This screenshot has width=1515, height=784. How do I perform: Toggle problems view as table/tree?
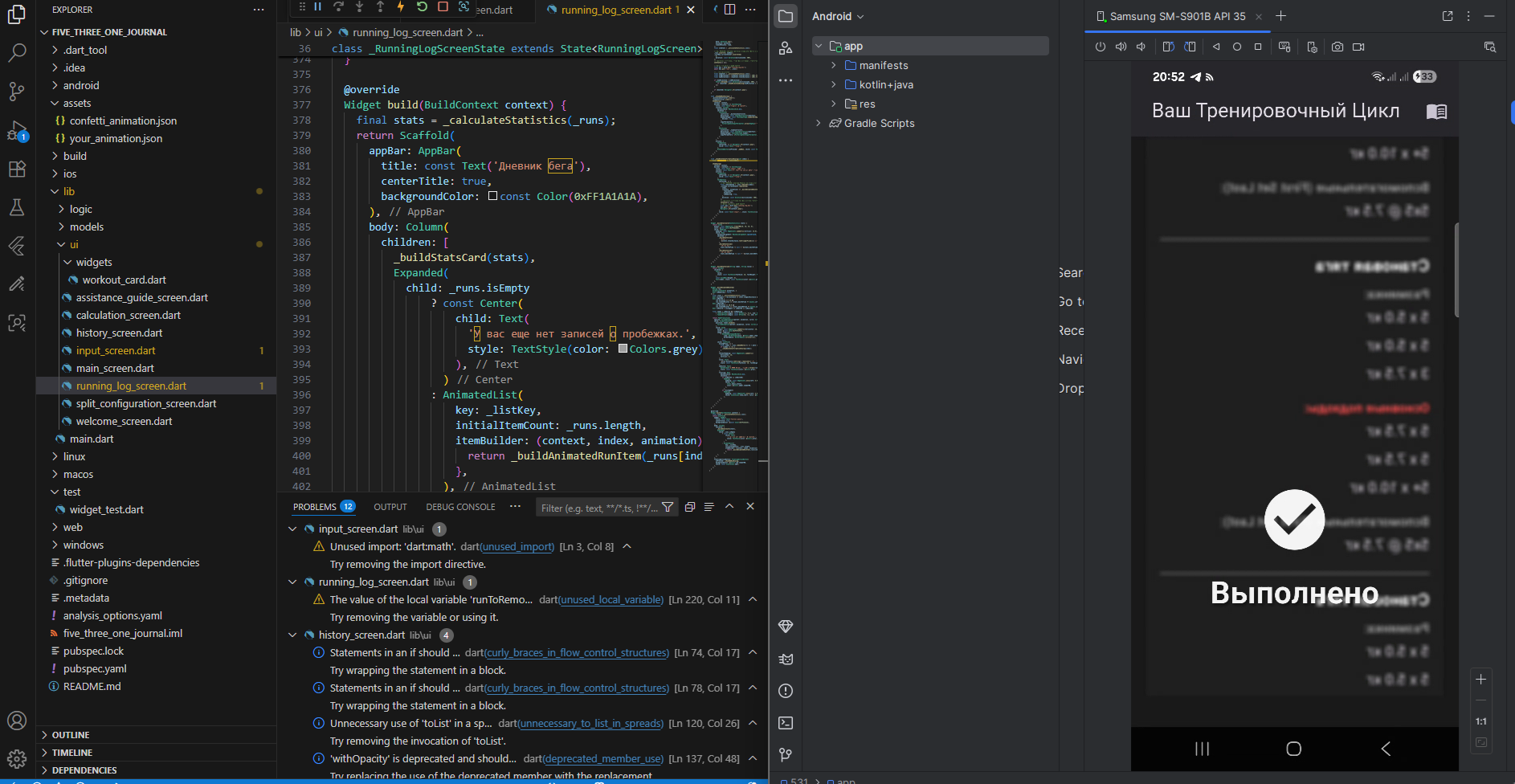(x=708, y=507)
